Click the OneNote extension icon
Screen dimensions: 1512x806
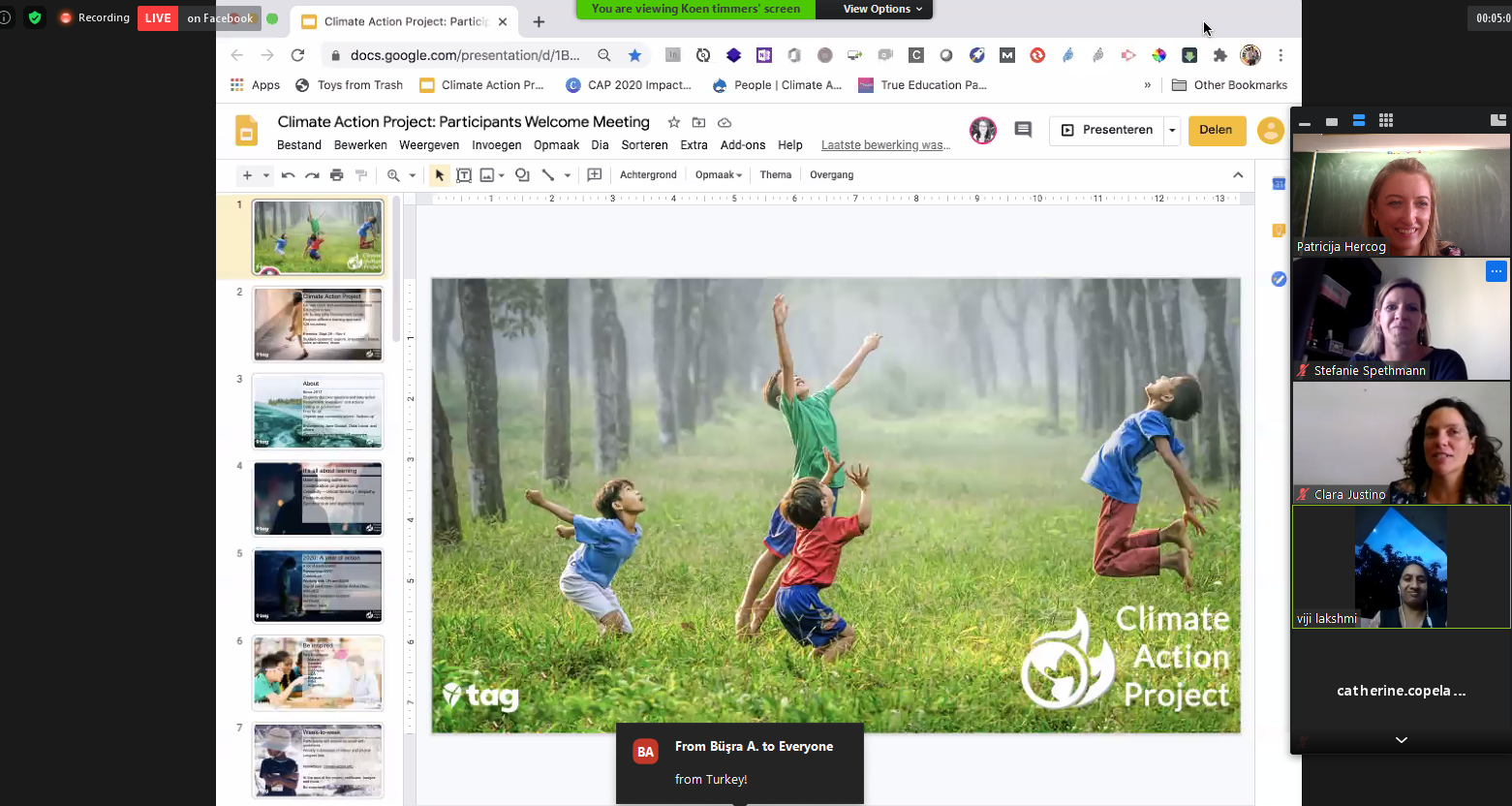tap(764, 55)
